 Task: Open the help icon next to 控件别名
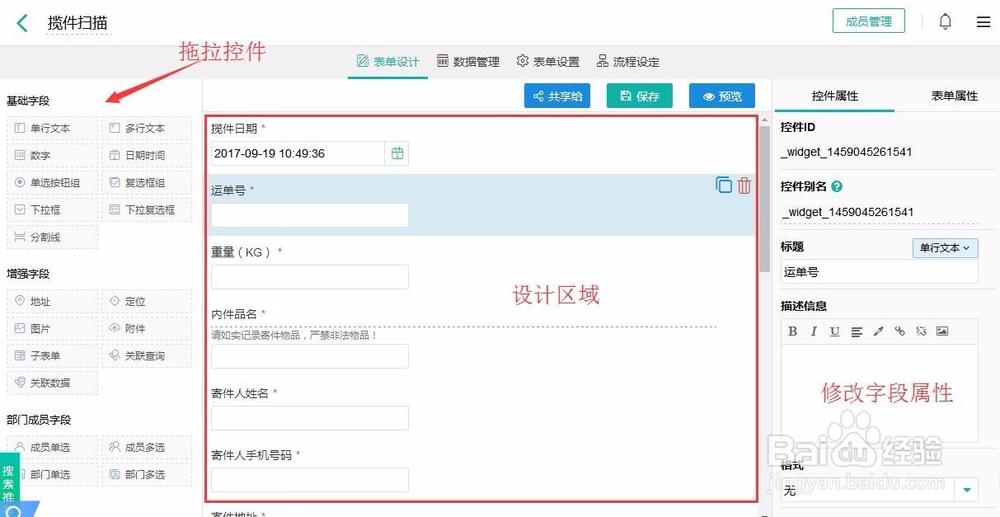click(837, 187)
